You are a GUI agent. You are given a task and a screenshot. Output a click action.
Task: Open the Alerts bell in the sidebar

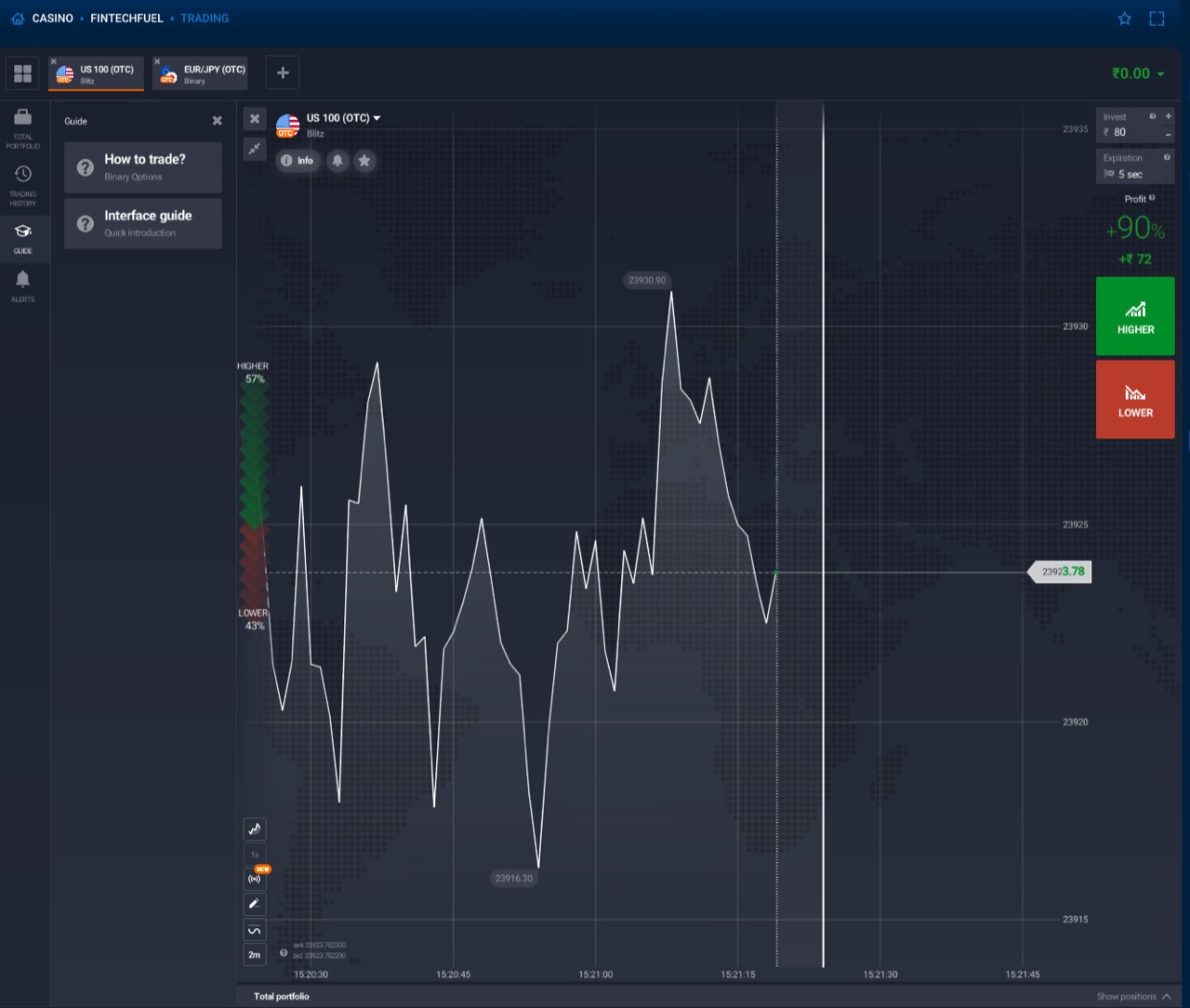(x=22, y=280)
